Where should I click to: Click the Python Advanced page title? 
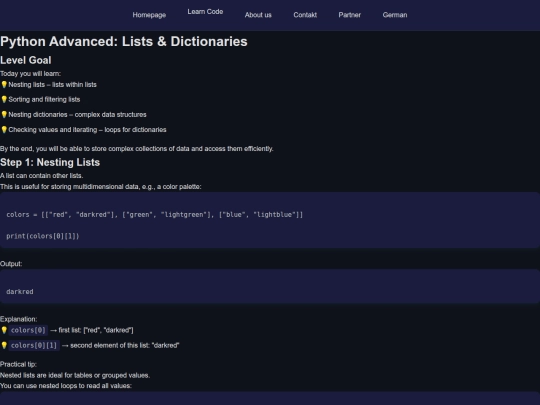point(124,41)
